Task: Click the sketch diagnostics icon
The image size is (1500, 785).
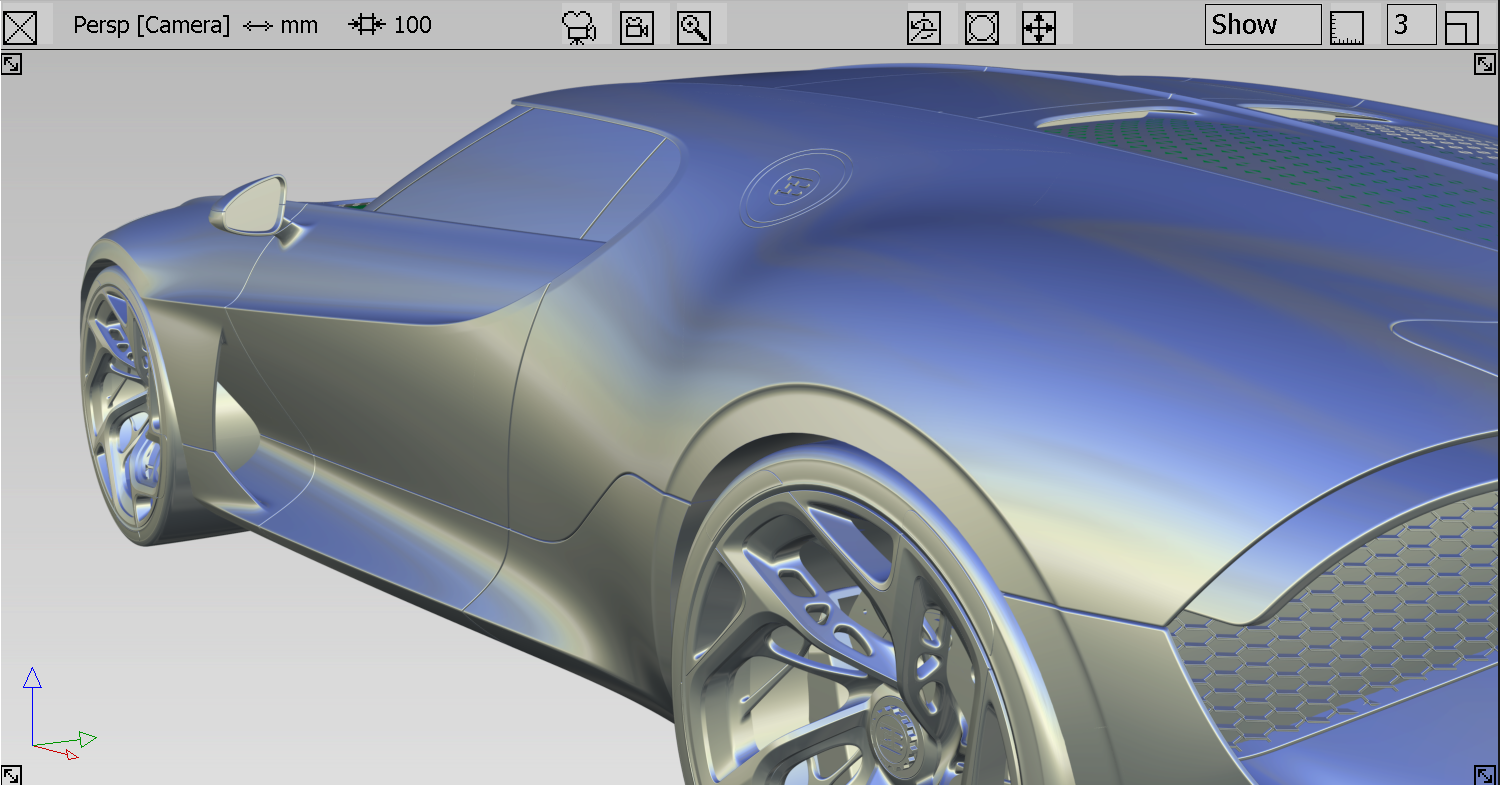Action: tap(923, 28)
